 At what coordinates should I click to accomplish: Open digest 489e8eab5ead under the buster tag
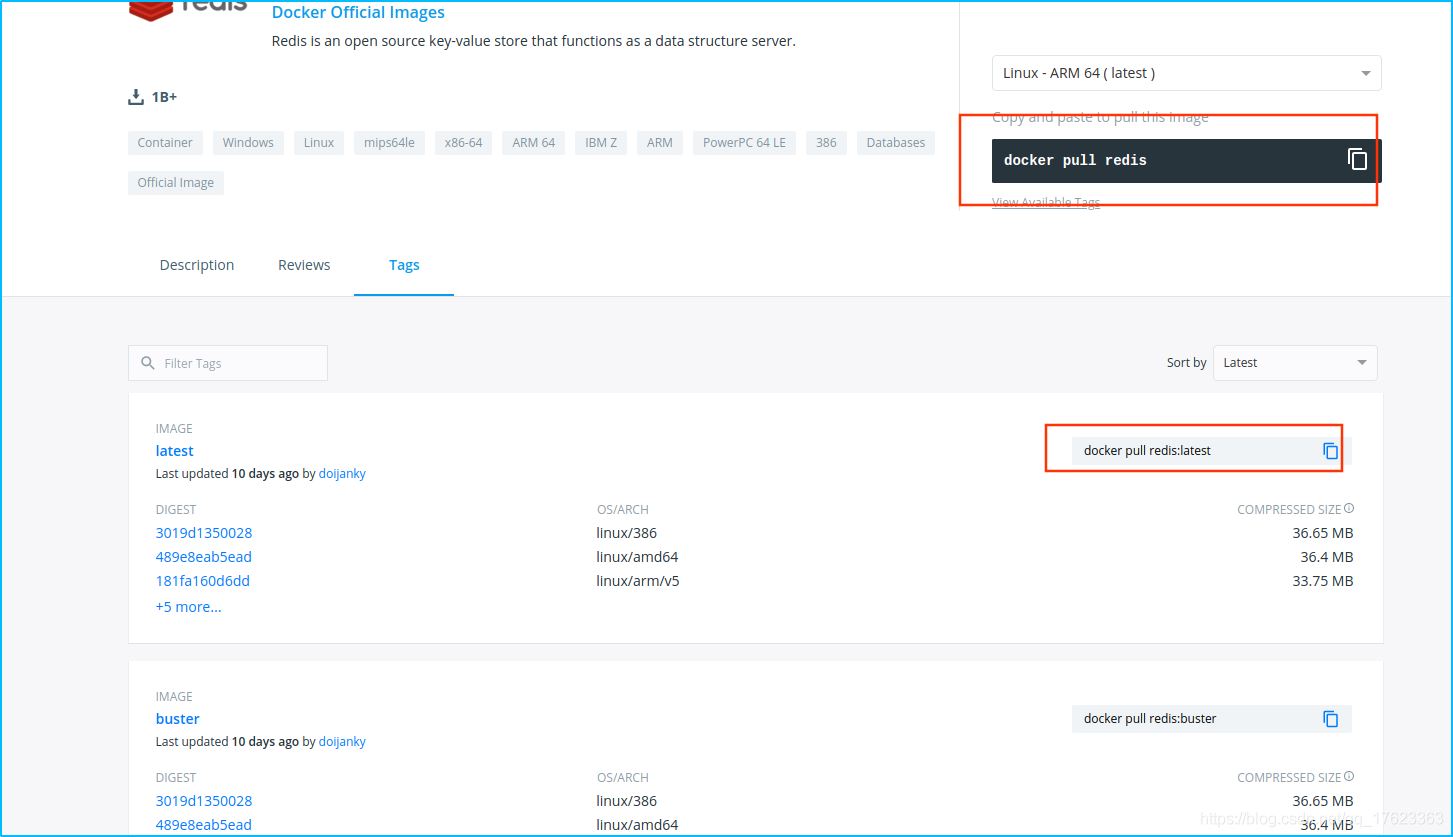(x=204, y=825)
